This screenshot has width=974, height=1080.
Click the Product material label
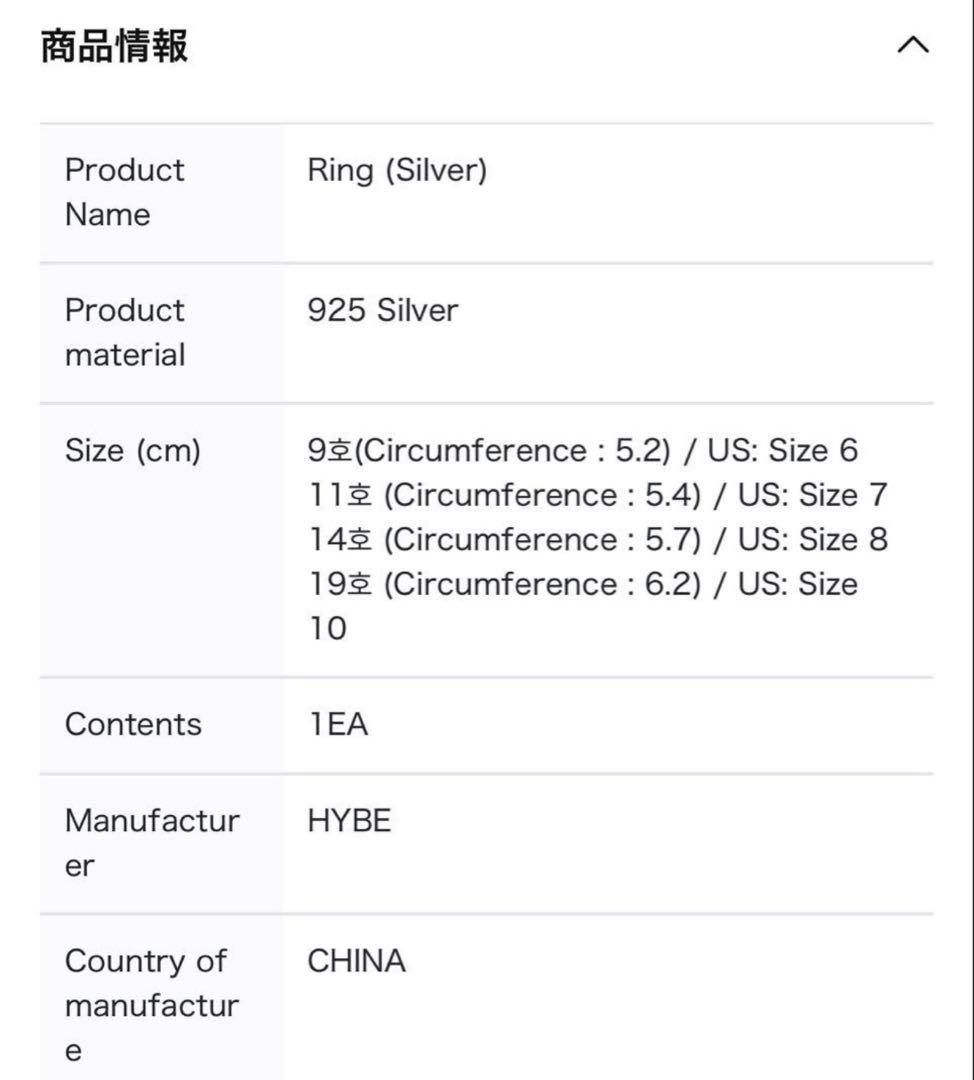[125, 332]
